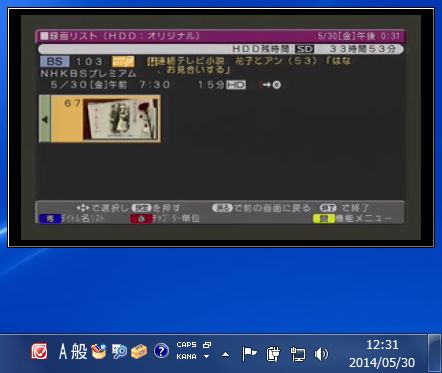Screen dimensions: 442x373
Task: Expand the language bar options down arrow
Action: 207,357
